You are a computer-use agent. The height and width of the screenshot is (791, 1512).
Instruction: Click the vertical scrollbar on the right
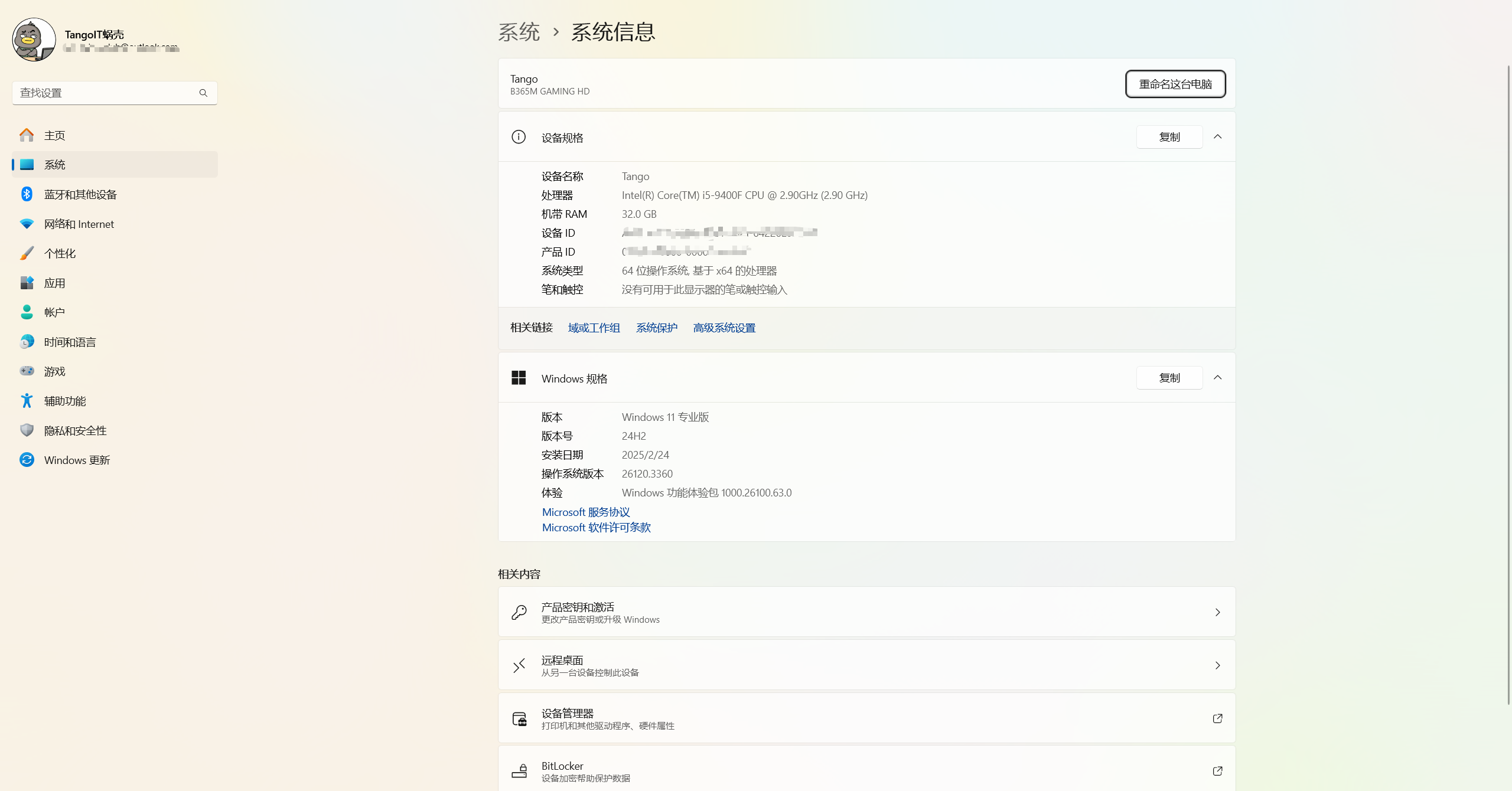pyautogui.click(x=1508, y=384)
